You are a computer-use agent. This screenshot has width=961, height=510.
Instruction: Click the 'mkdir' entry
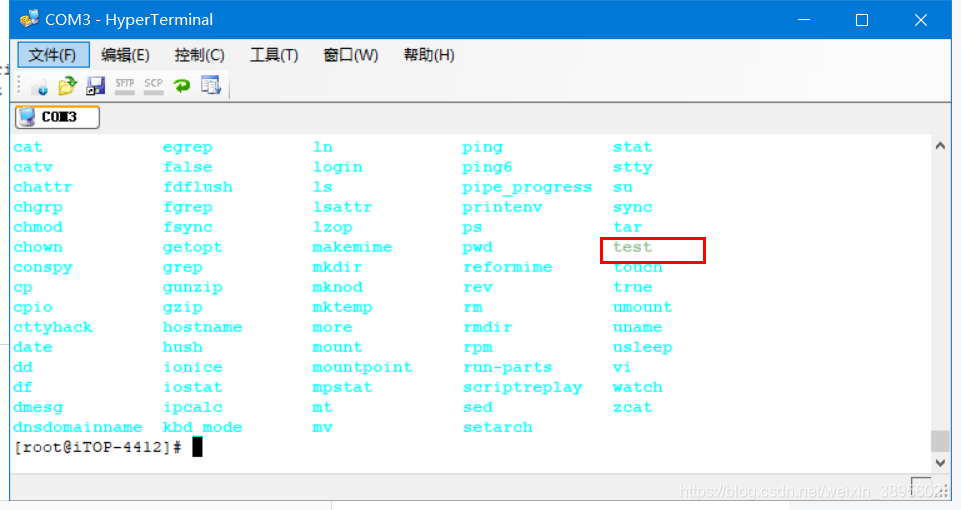(x=337, y=267)
